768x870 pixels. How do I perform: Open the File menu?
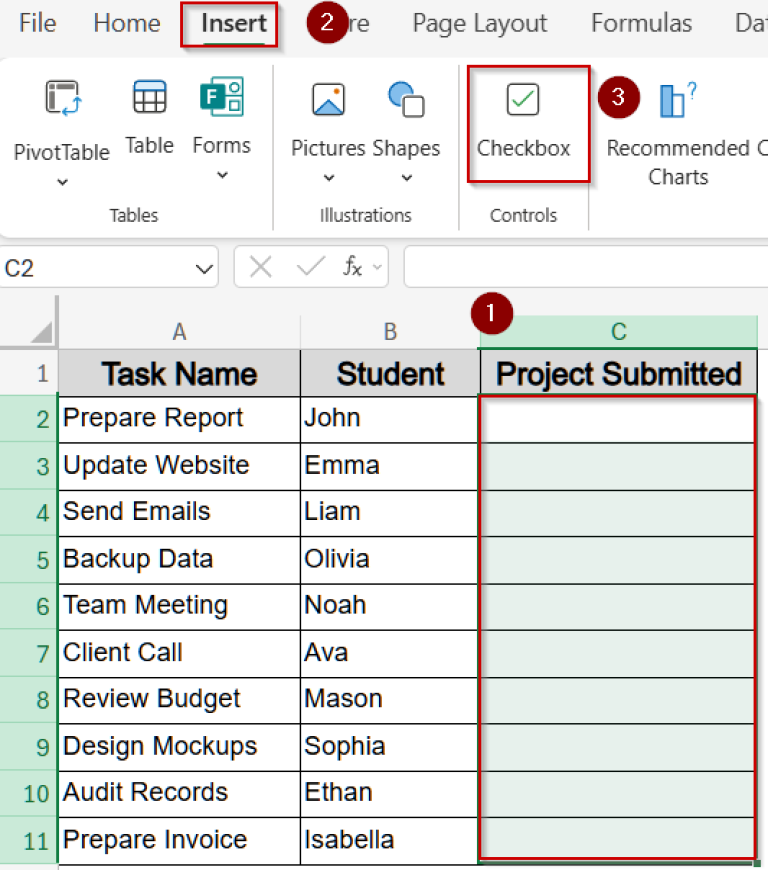[x=38, y=23]
